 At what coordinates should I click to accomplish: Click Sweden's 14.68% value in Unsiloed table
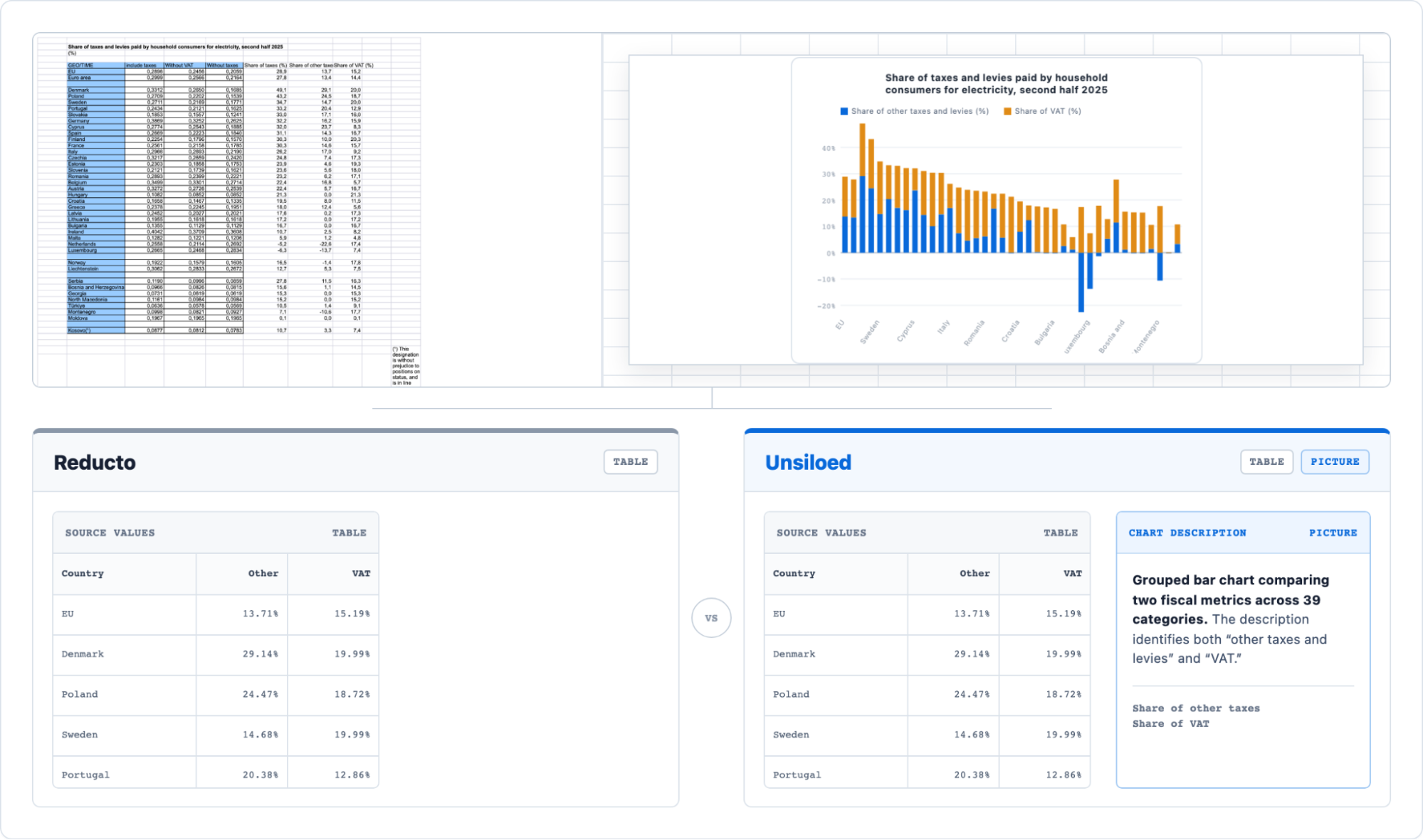(972, 735)
